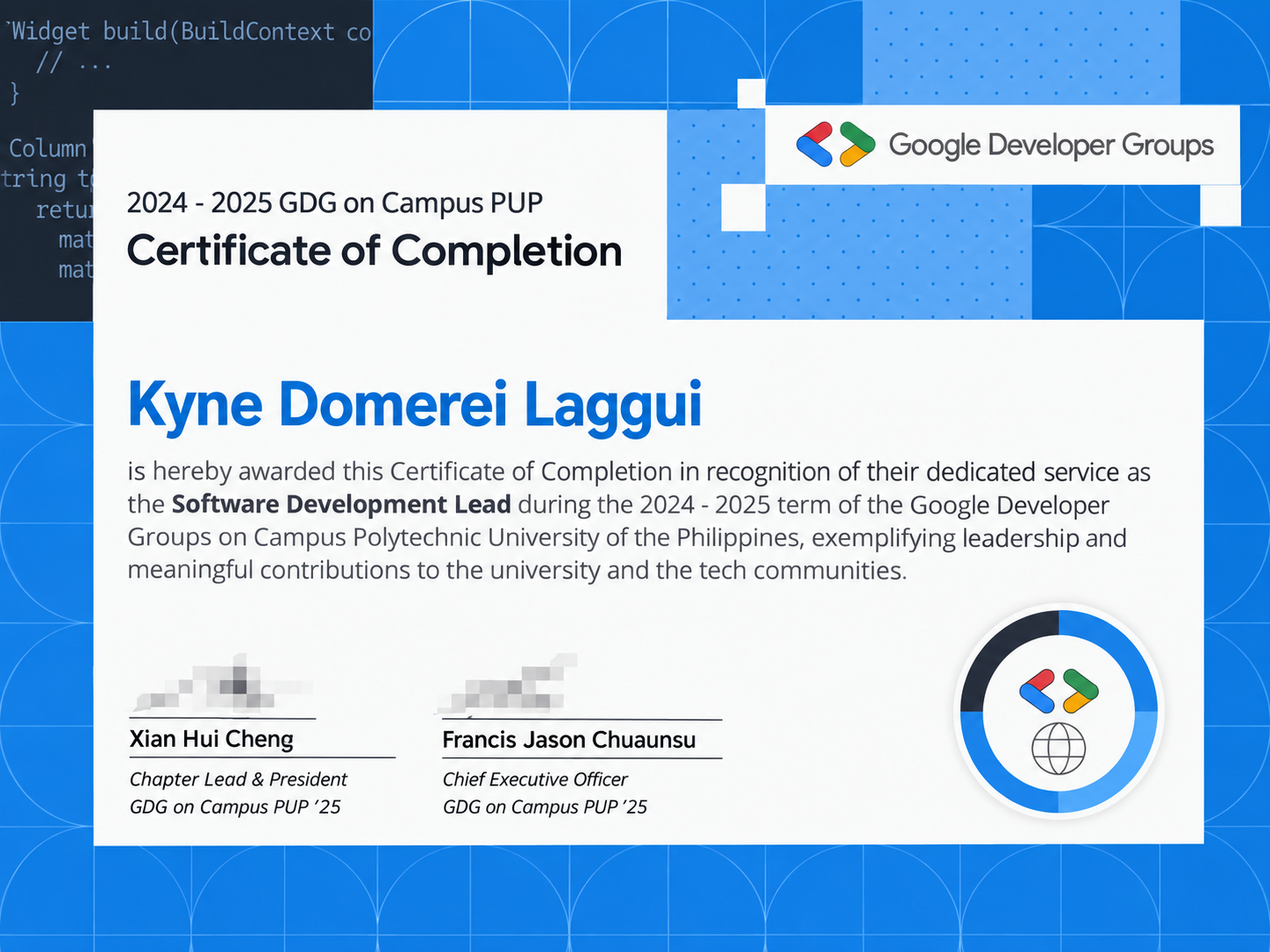Click the words "Polytechnic University of the Philippines"

(578, 537)
